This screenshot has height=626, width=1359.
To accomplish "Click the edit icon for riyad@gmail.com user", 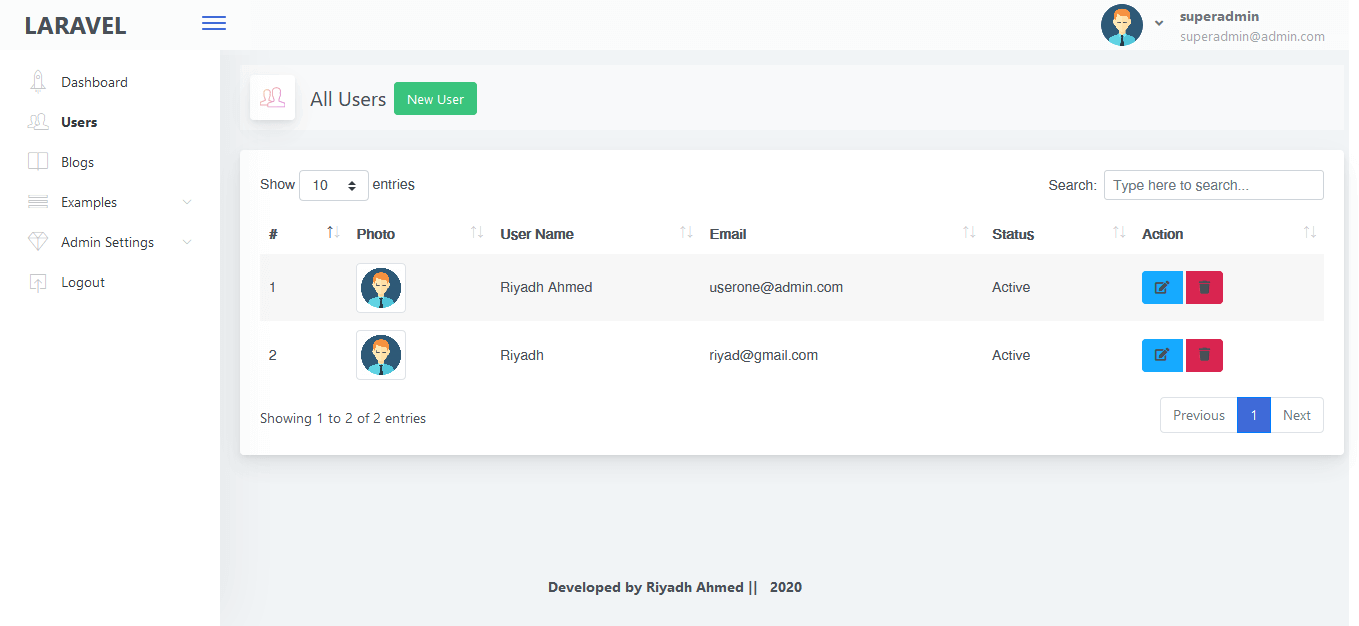I will tap(1162, 355).
